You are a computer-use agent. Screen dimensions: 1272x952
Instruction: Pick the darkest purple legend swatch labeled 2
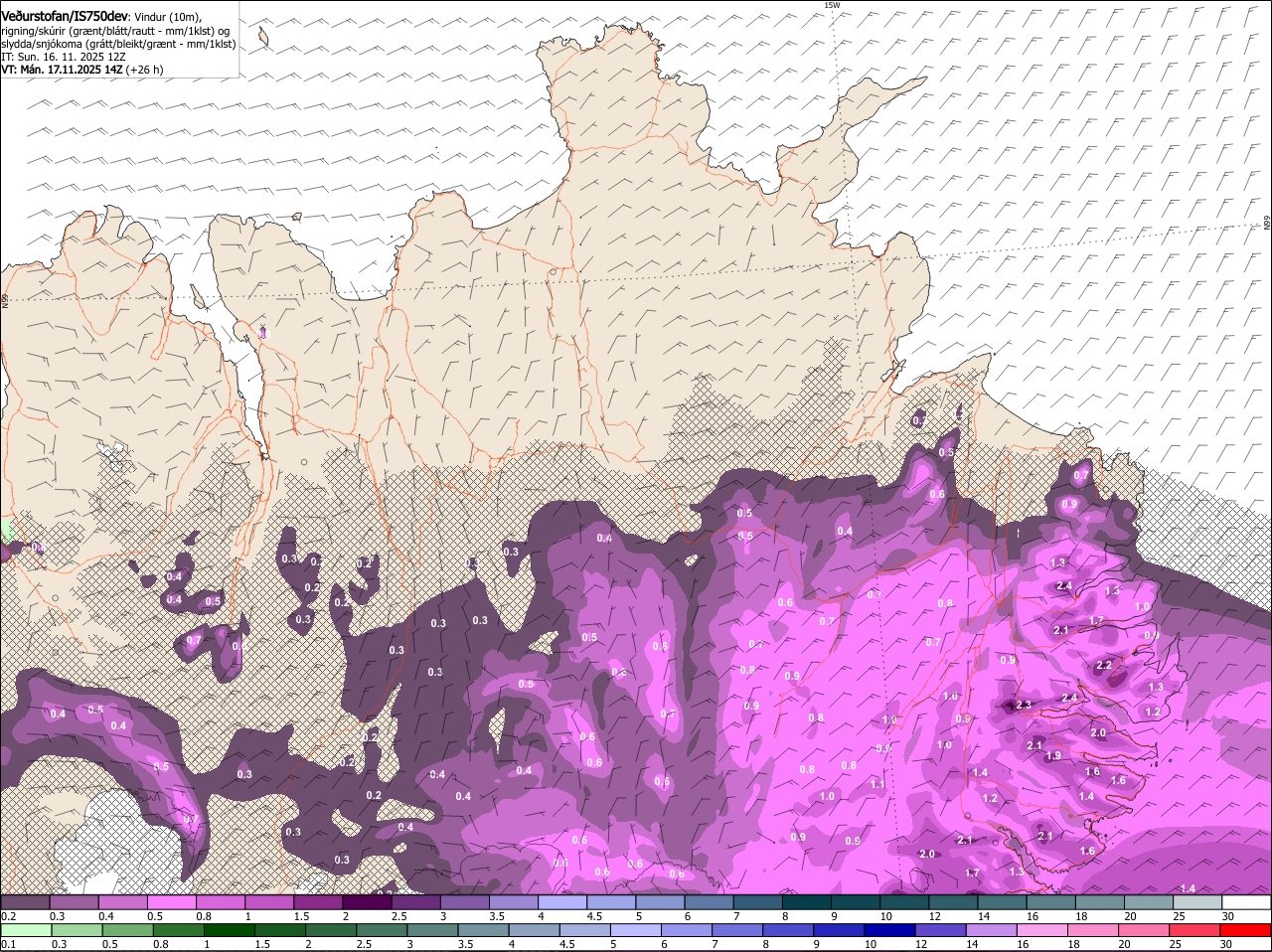coord(368,902)
